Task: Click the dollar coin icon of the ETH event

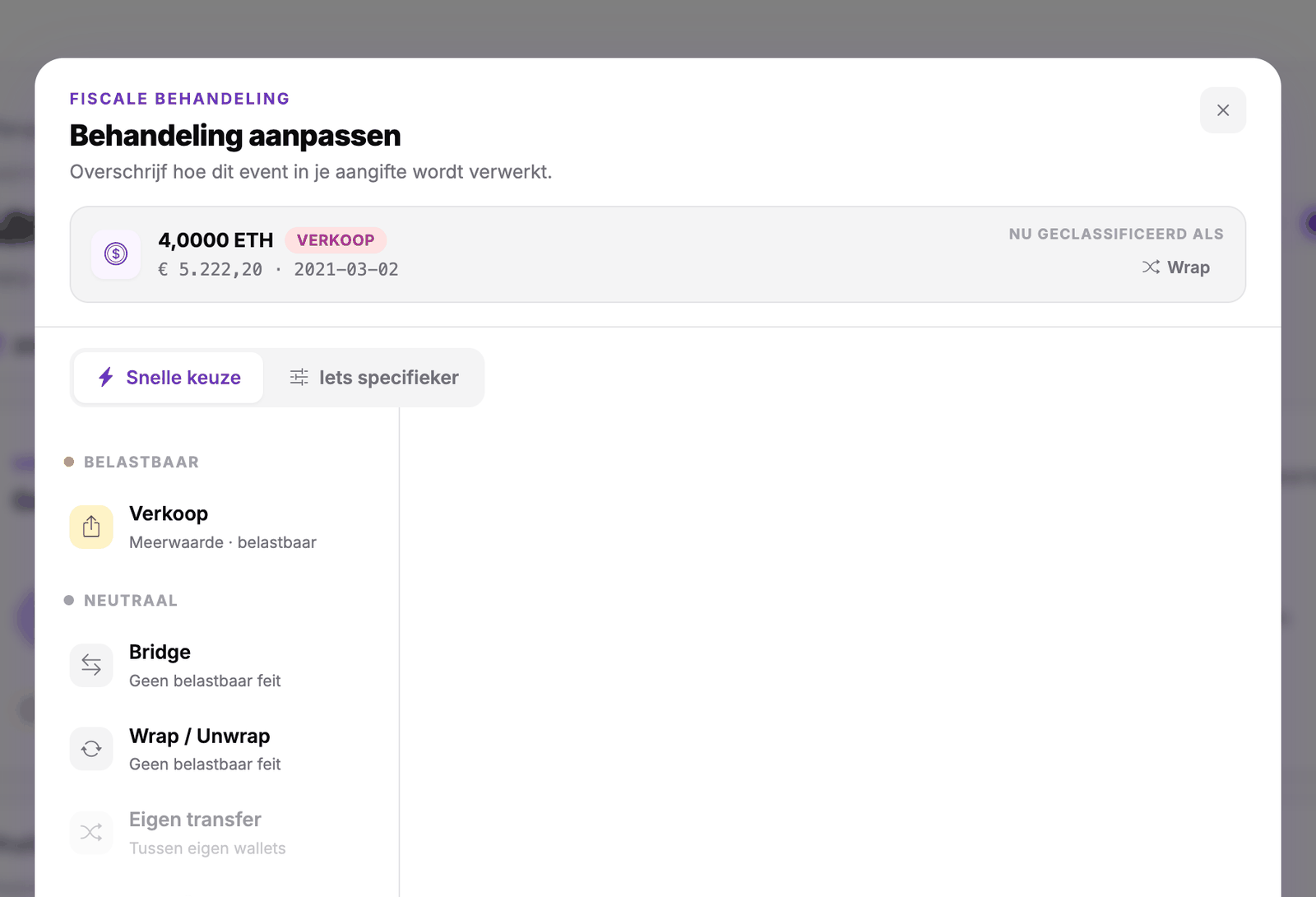Action: click(116, 254)
